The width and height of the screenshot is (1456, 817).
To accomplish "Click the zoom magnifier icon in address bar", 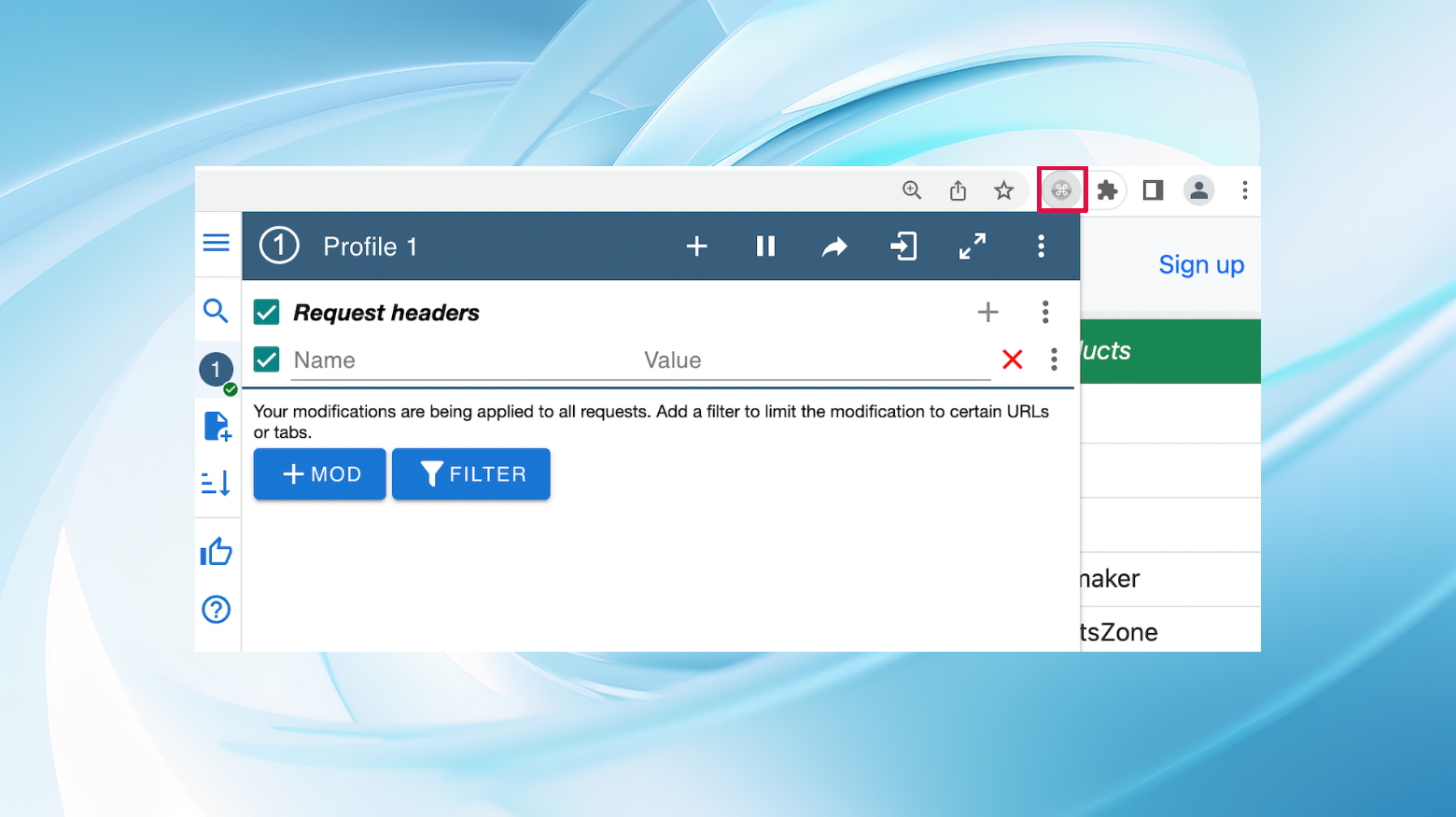I will tap(912, 190).
